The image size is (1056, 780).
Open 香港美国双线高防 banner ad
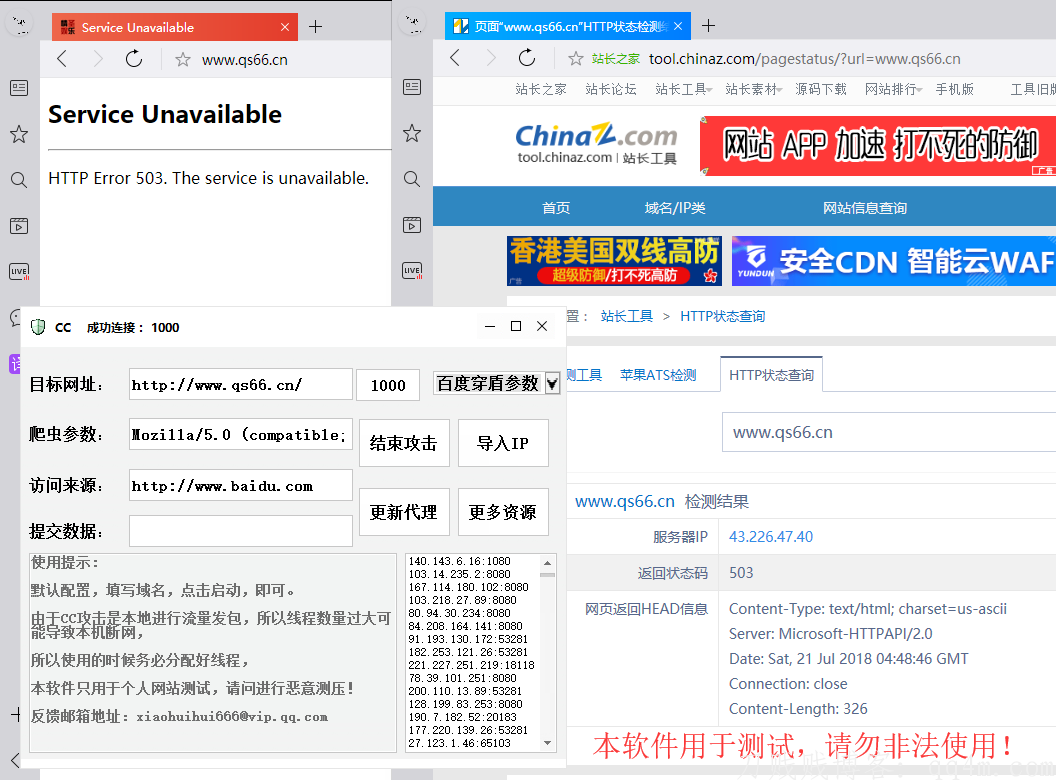pyautogui.click(x=614, y=261)
